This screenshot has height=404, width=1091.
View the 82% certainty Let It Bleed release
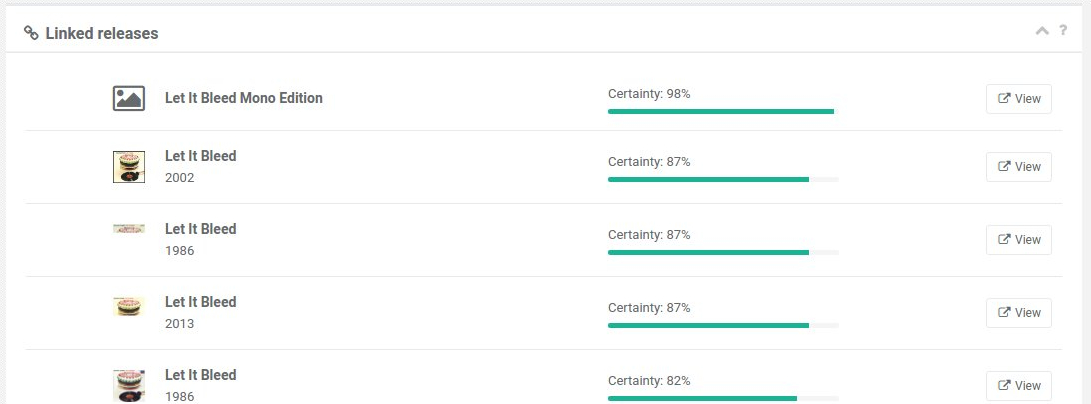click(x=1019, y=386)
